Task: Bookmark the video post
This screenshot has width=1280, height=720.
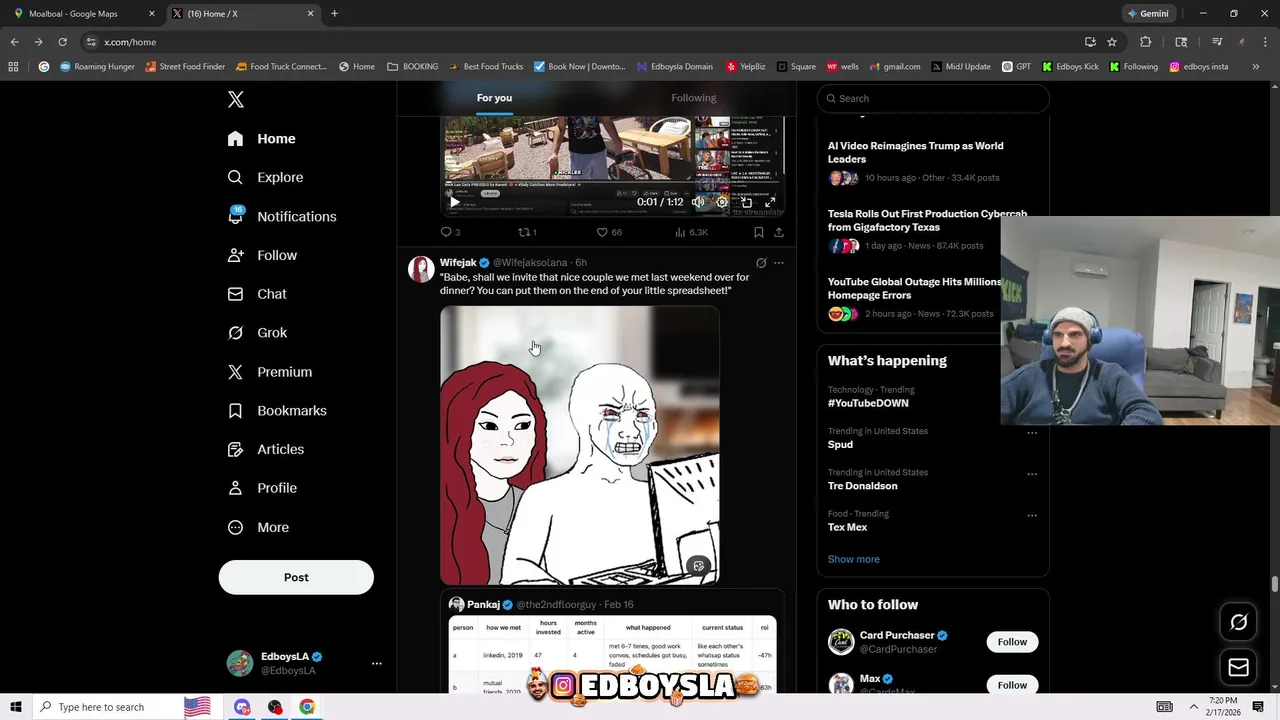Action: (759, 232)
